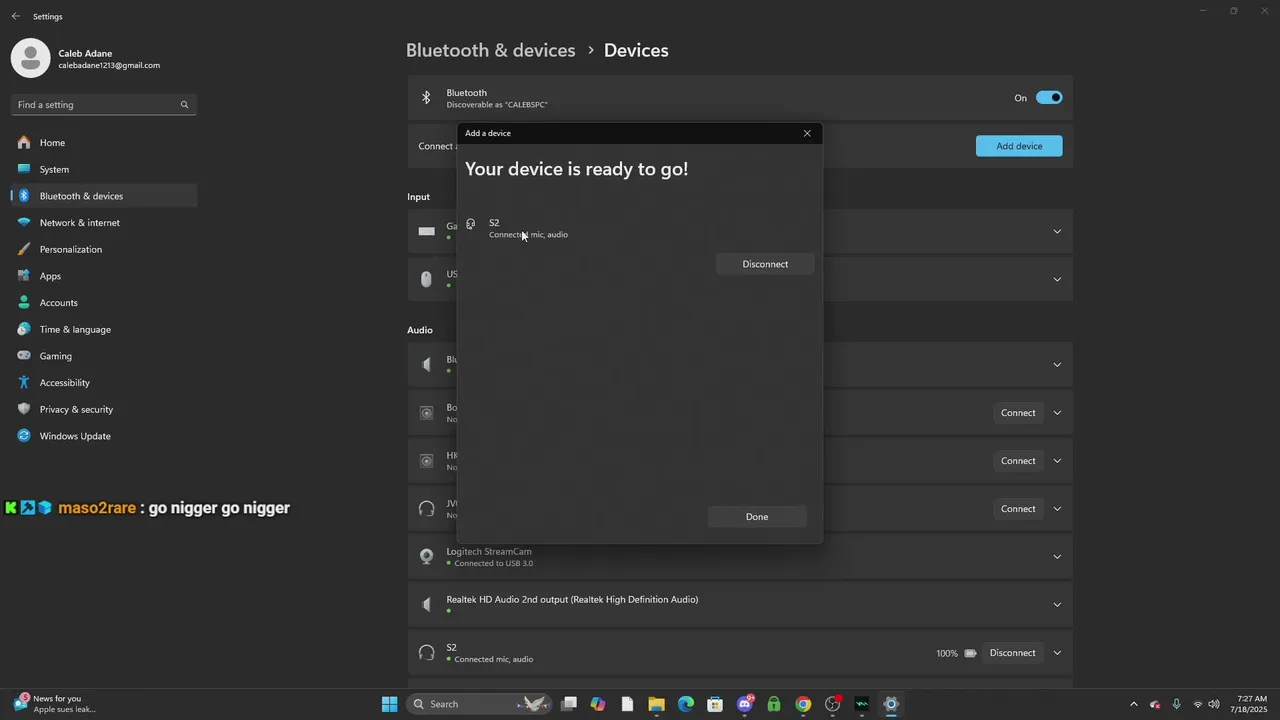1280x720 pixels.
Task: Select the S2 headset entry in the dialog
Action: tap(640, 228)
